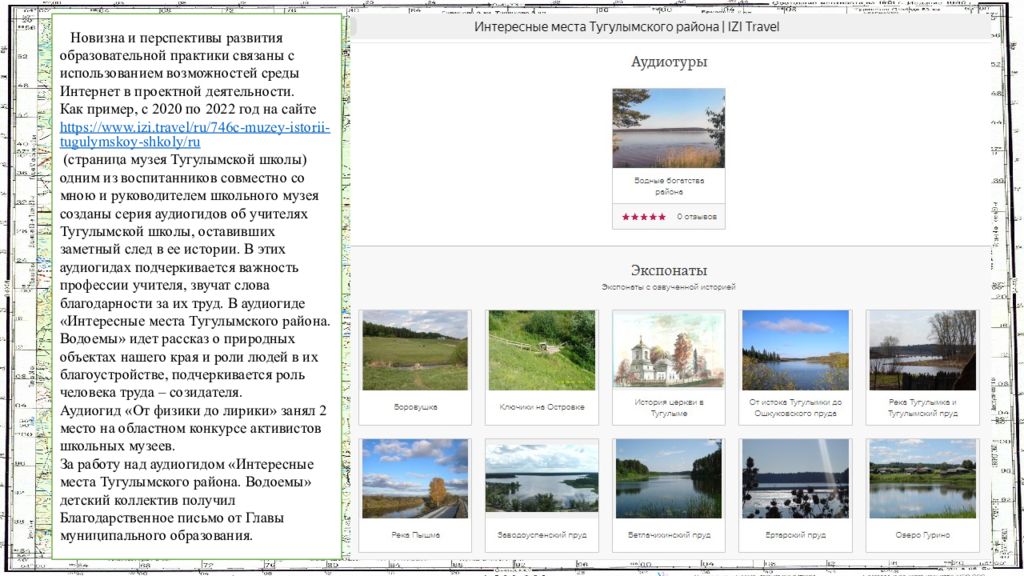Image resolution: width=1024 pixels, height=576 pixels.
Task: Open the Водные богатства района audiotour thumbnail
Action: click(x=668, y=128)
